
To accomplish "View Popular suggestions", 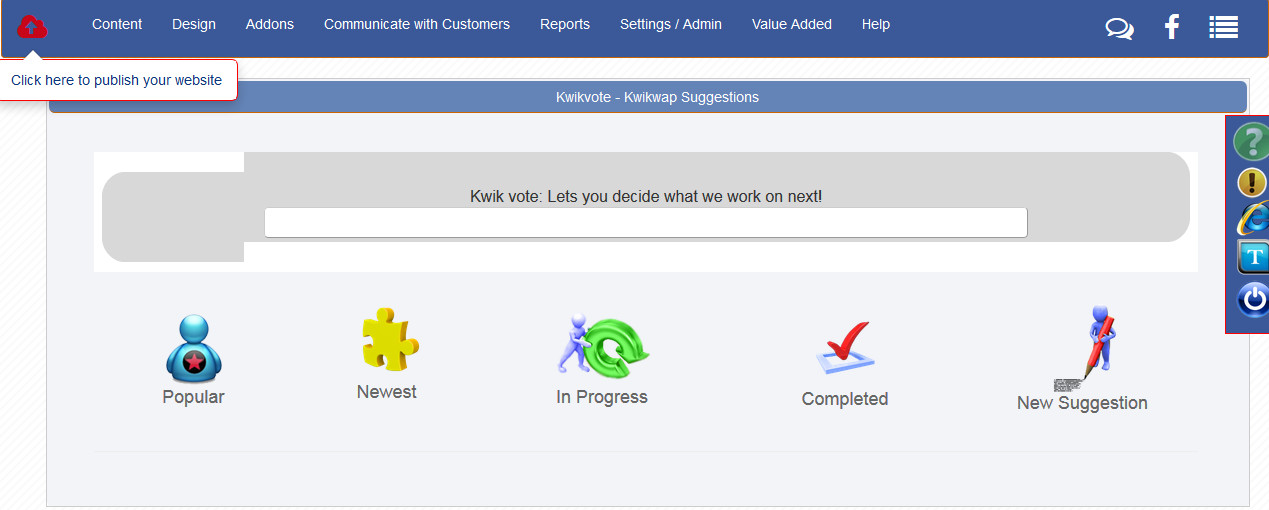I will tap(193, 360).
